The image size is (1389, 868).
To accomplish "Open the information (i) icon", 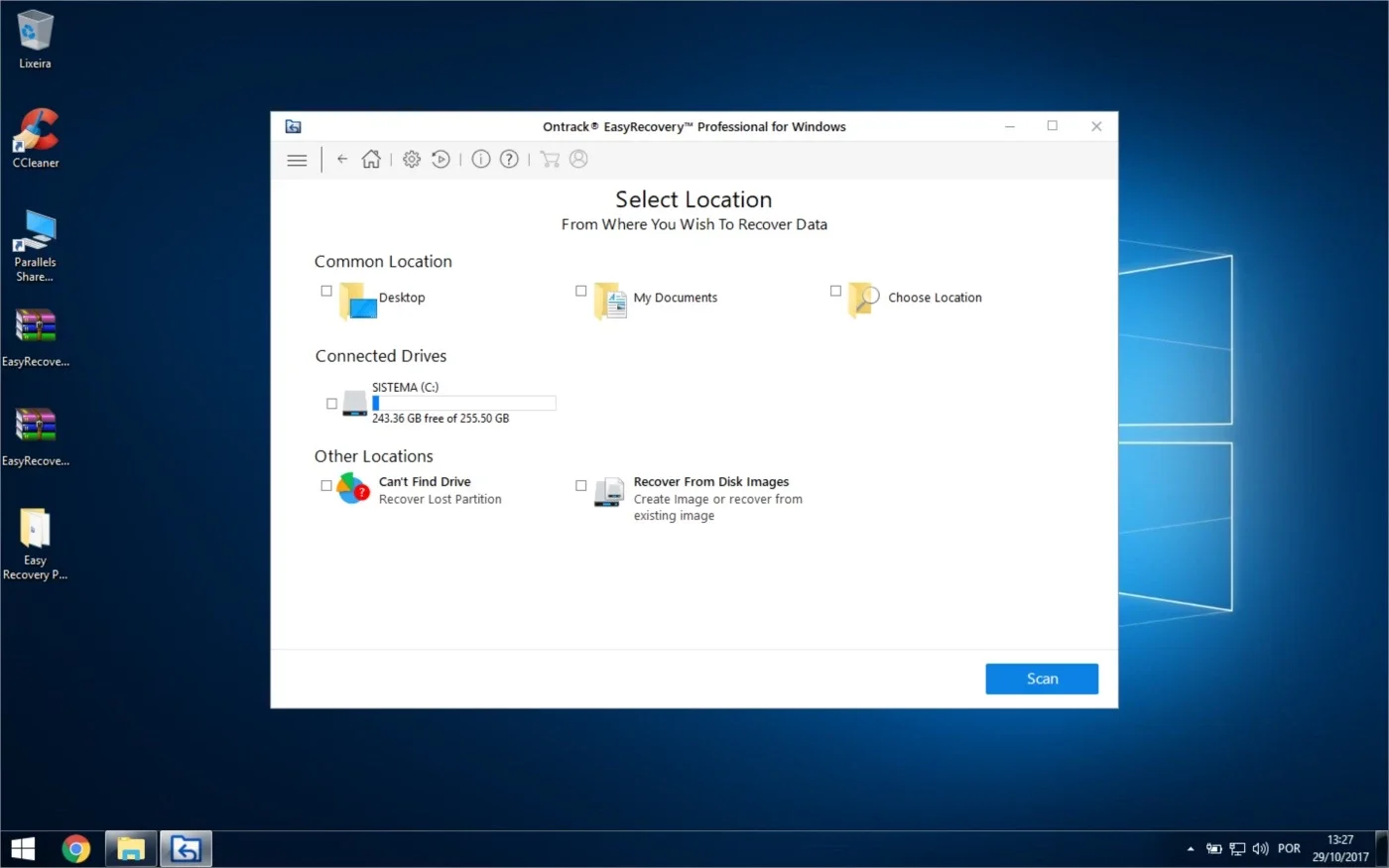I will tap(481, 159).
